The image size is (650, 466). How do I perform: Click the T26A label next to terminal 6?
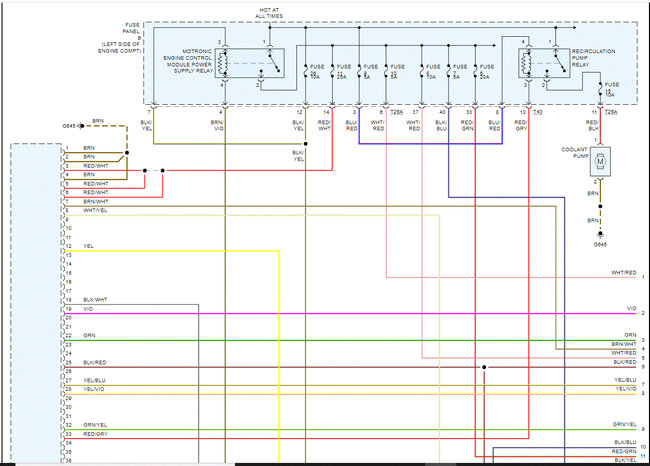[396, 112]
